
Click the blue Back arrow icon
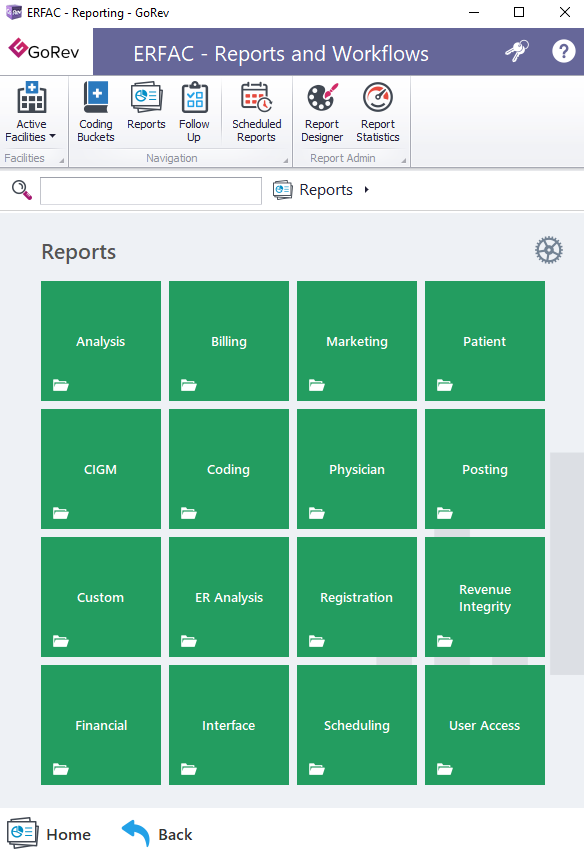click(x=136, y=833)
